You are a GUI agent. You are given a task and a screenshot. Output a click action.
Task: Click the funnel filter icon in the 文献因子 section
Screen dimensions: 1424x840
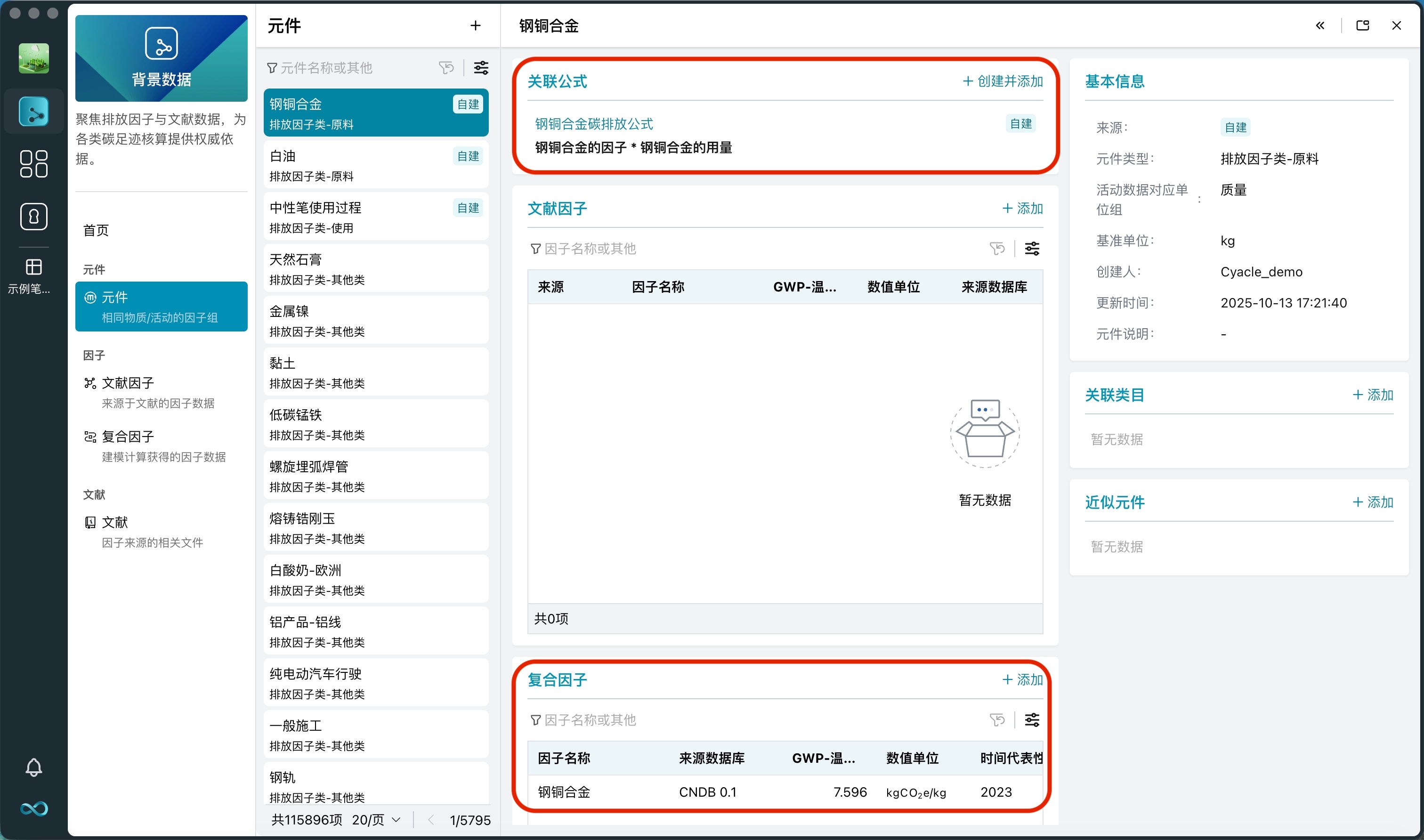[535, 249]
